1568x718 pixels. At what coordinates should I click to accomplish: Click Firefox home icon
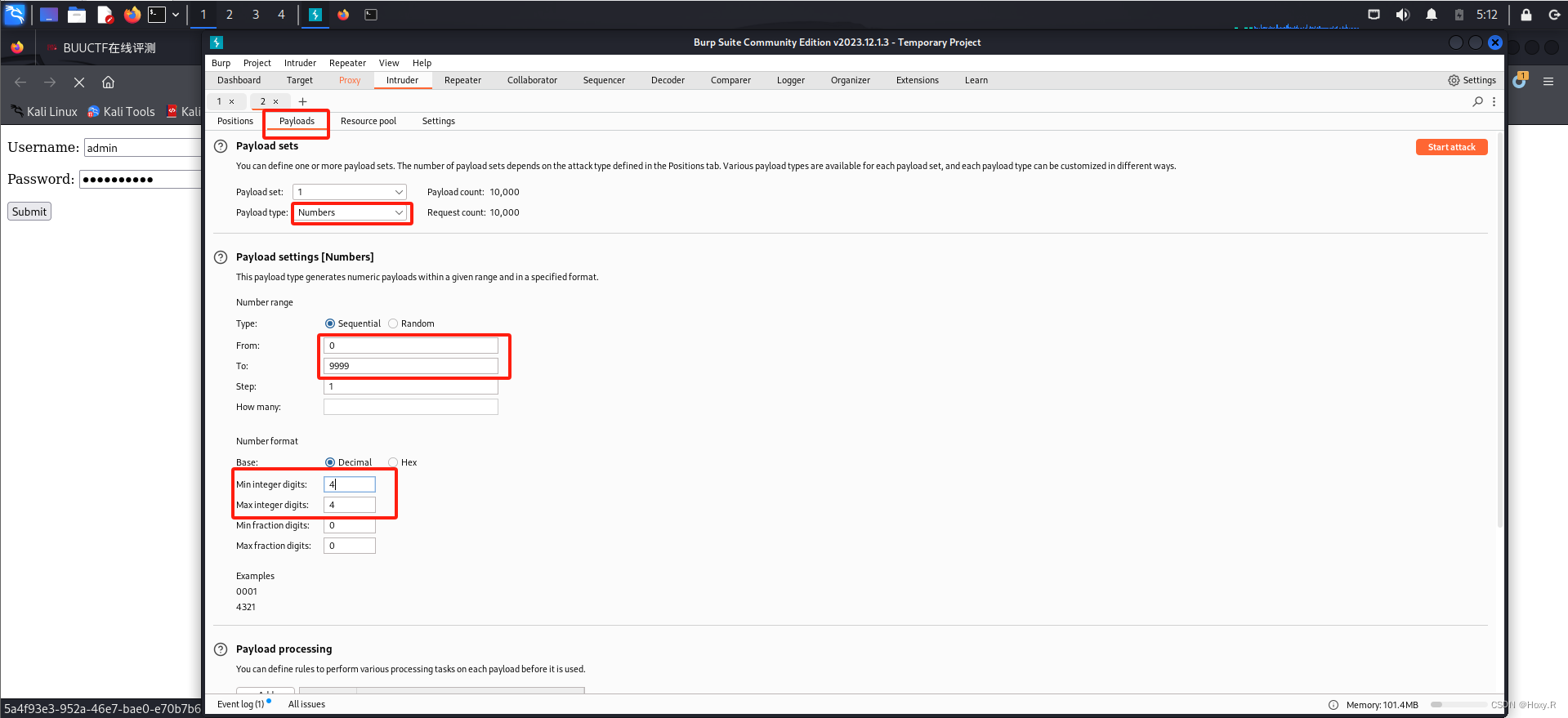108,82
